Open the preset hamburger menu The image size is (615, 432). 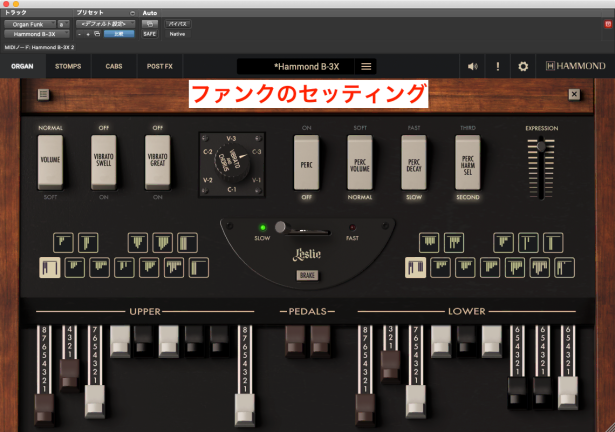[366, 66]
